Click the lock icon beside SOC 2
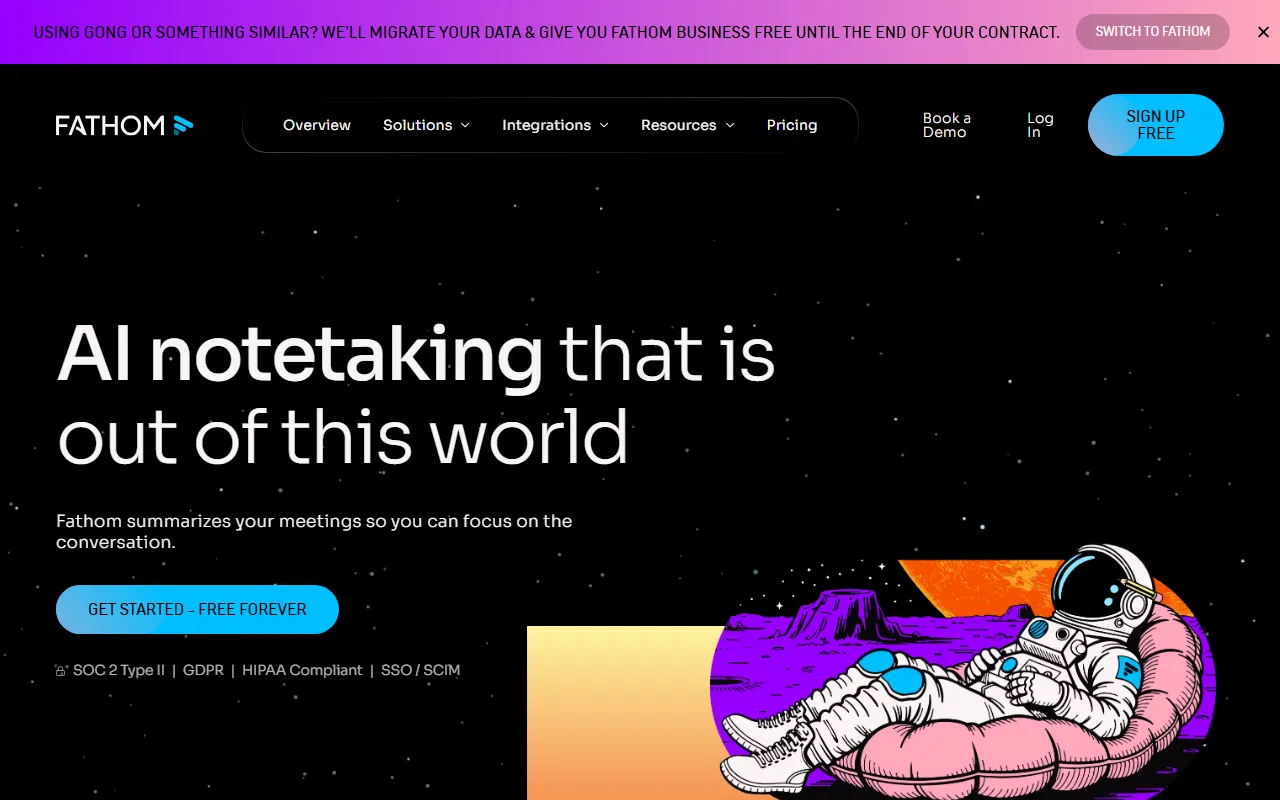Screen dimensions: 1280x800 [61, 671]
